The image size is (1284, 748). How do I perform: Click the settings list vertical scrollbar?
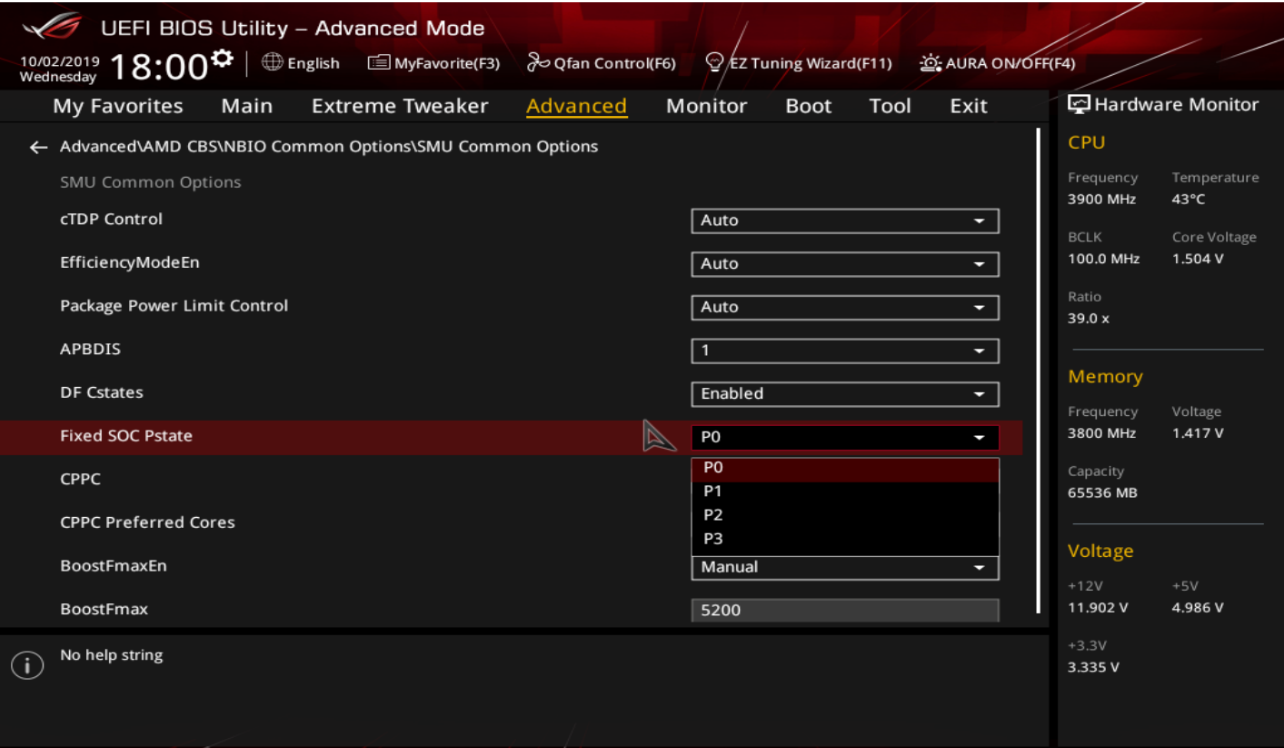pyautogui.click(x=1037, y=370)
